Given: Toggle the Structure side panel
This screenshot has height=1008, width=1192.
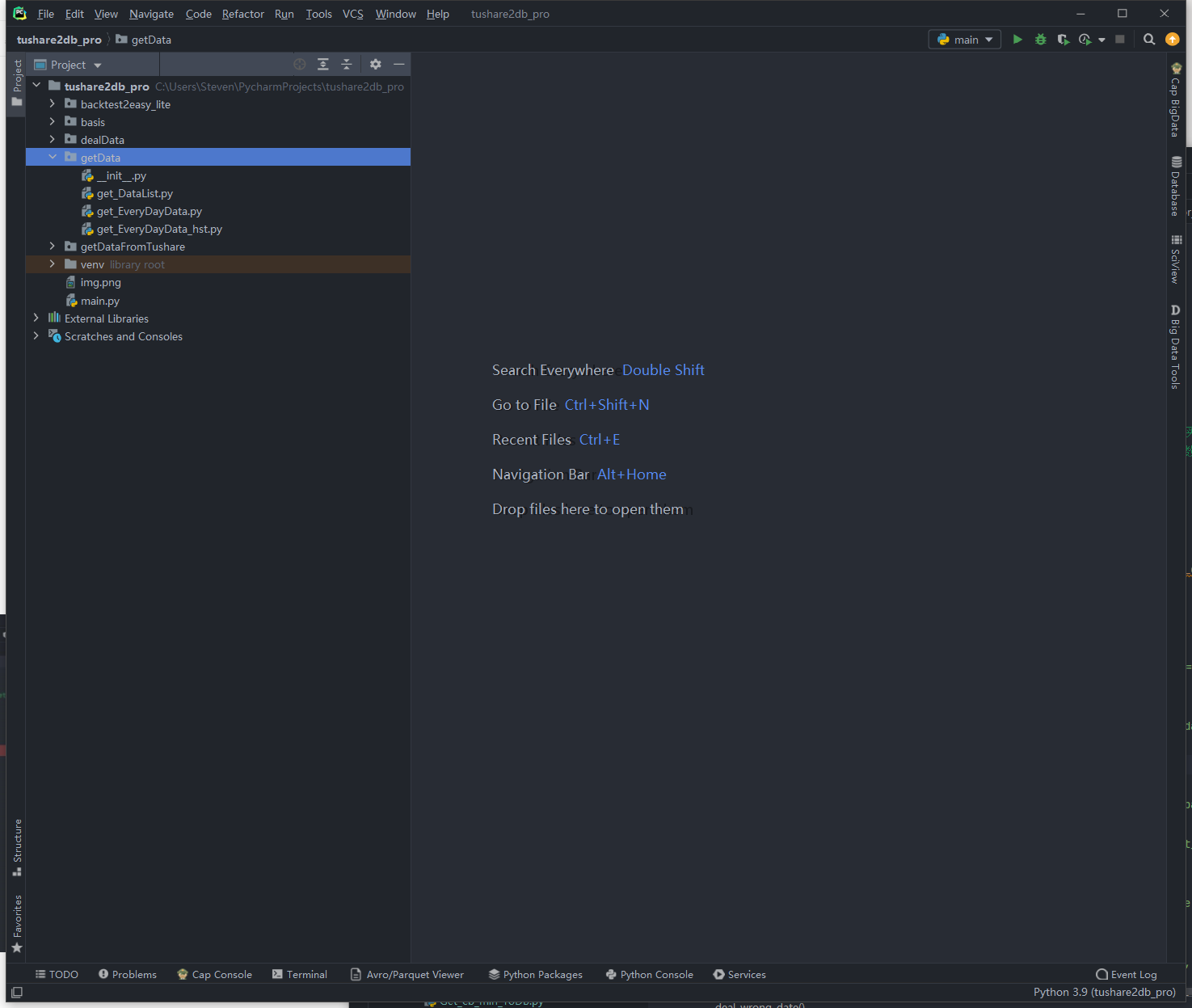Looking at the screenshot, I should (17, 846).
